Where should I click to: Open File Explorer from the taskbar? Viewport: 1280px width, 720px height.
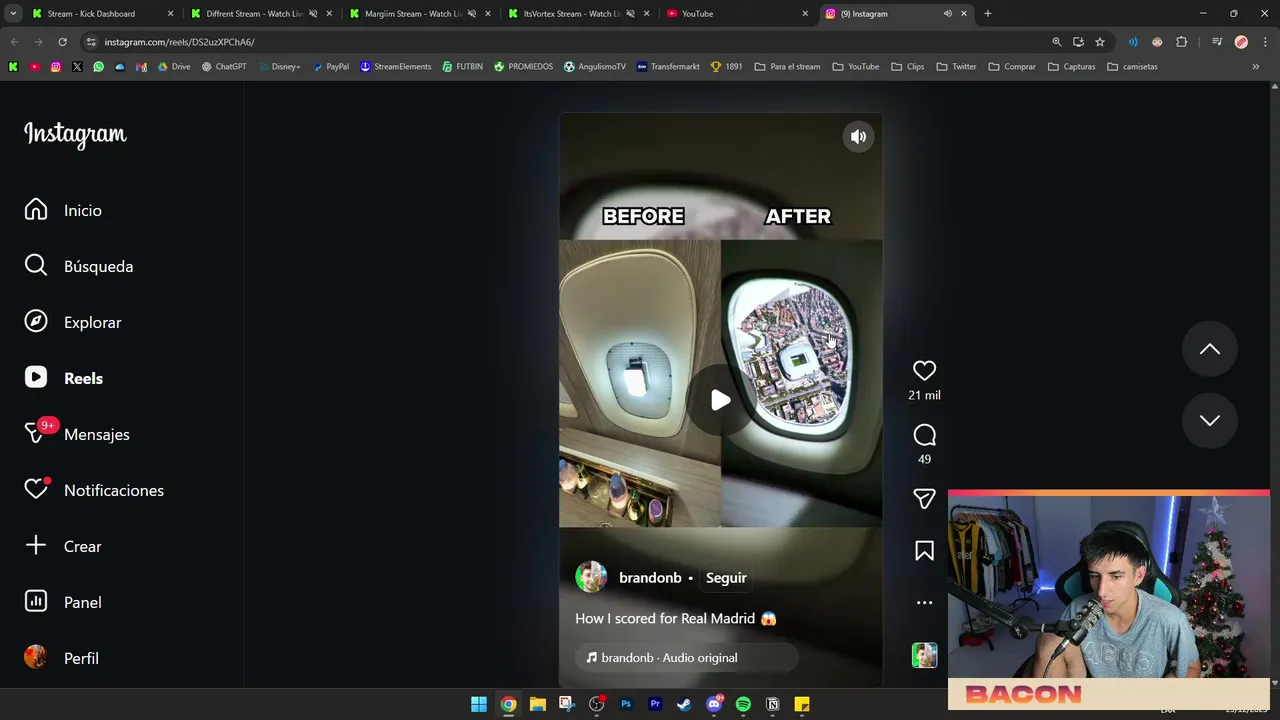coord(538,704)
